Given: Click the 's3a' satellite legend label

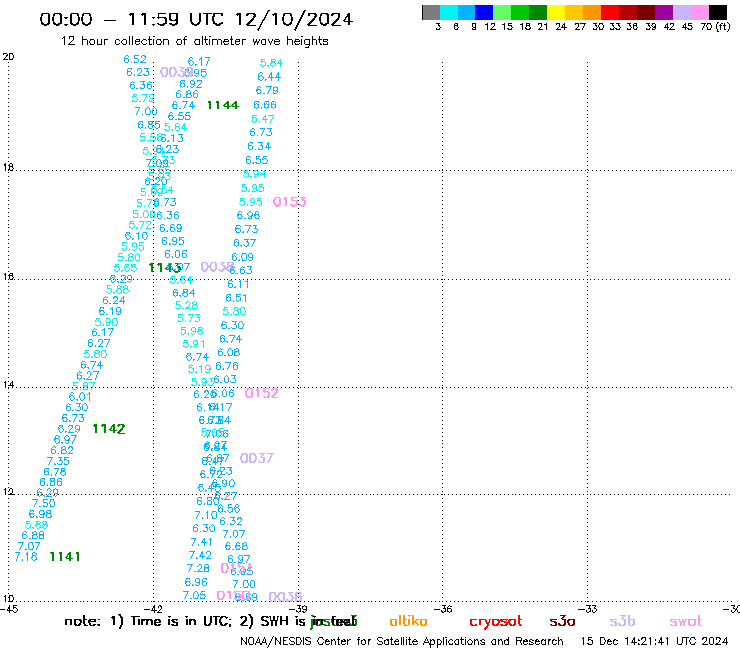Looking at the screenshot, I should coord(562,621).
